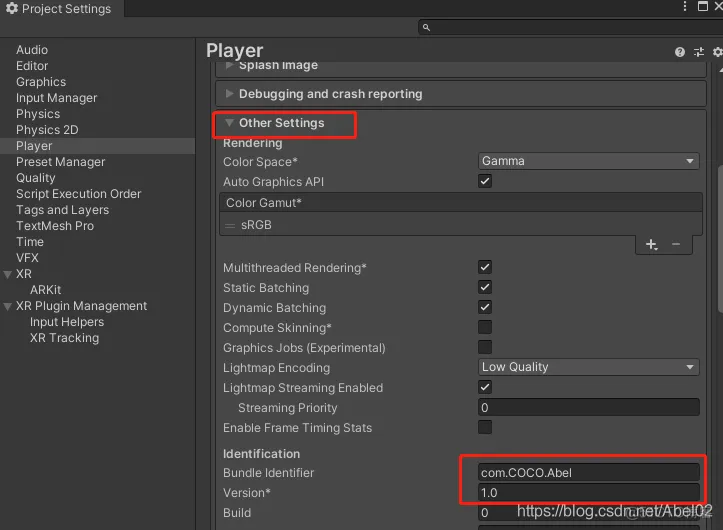This screenshot has width=723, height=530.
Task: Click the settings search field
Action: (x=570, y=28)
